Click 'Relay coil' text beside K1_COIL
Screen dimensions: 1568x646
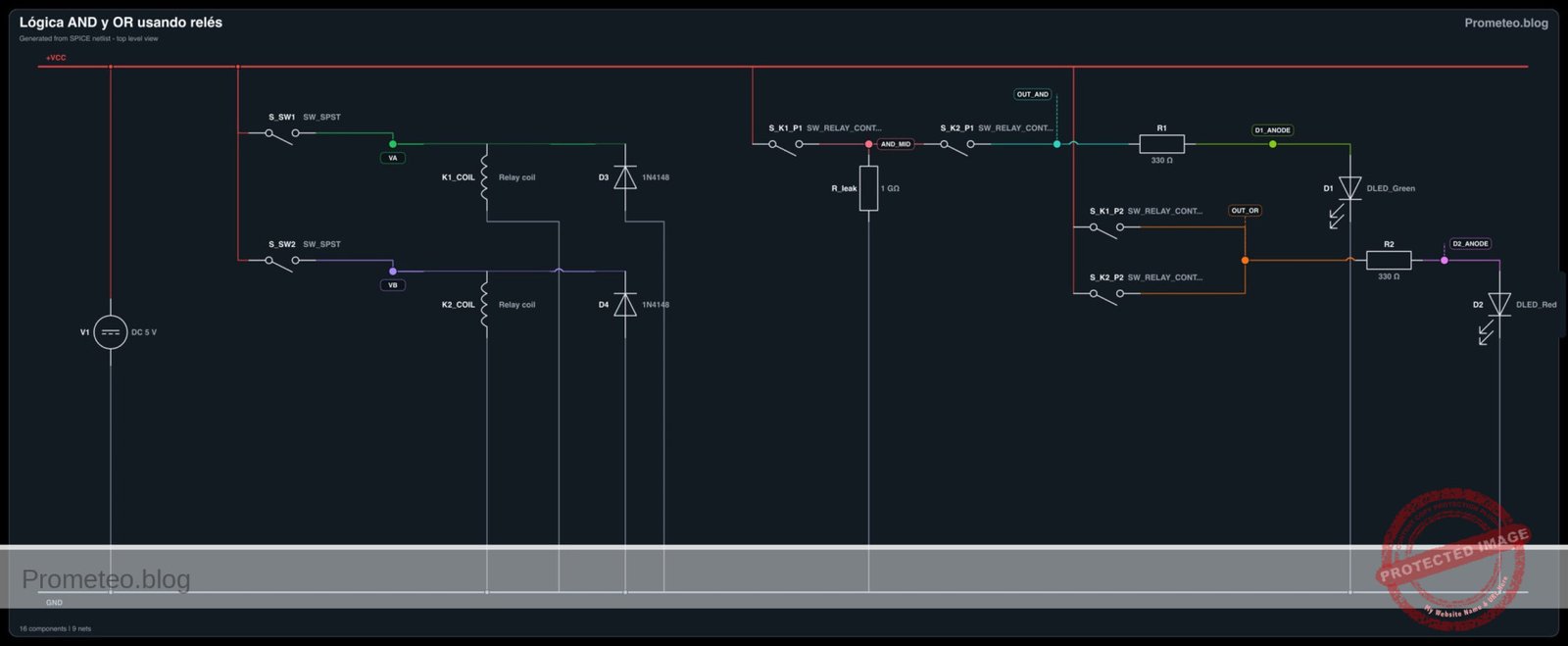516,177
